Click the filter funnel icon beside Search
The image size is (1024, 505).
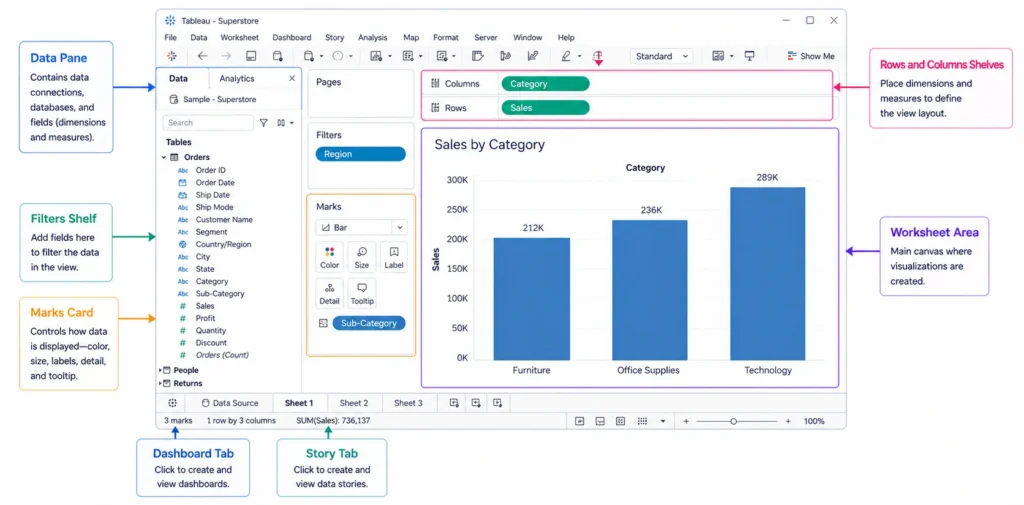[264, 122]
